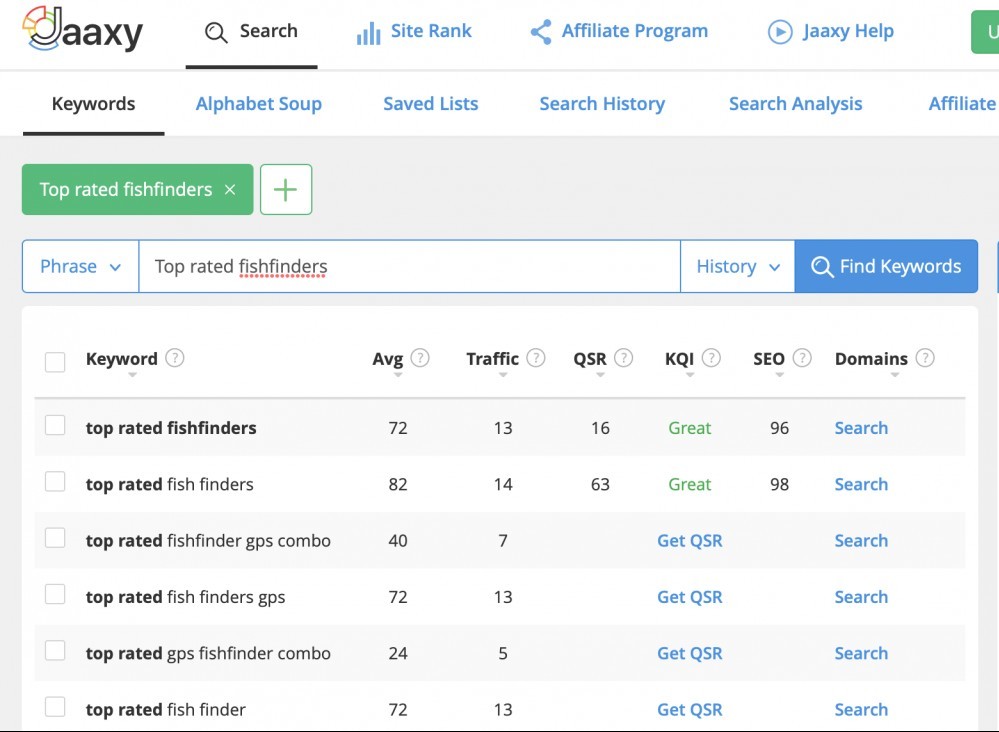The height and width of the screenshot is (732, 999).
Task: Switch to the Keywords tab
Action: pos(94,104)
